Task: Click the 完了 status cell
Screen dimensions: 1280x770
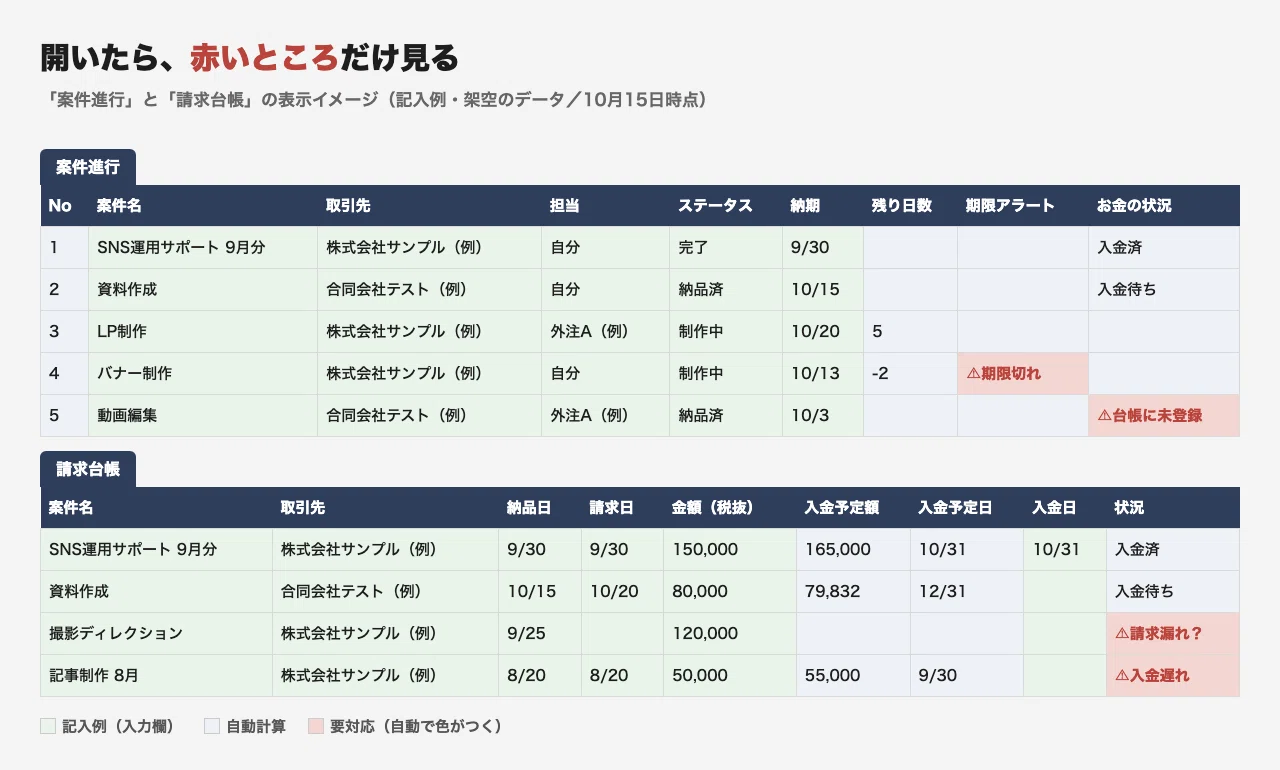Action: click(x=727, y=248)
